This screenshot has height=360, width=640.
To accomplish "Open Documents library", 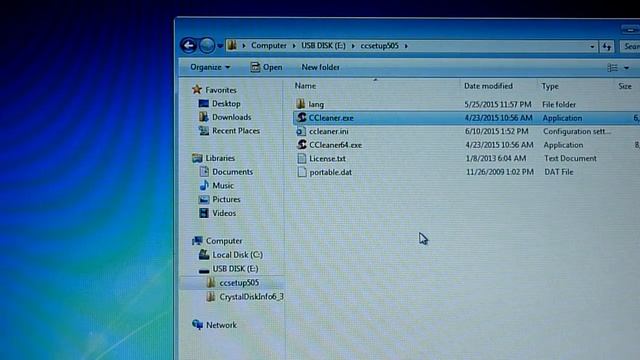I will [232, 172].
